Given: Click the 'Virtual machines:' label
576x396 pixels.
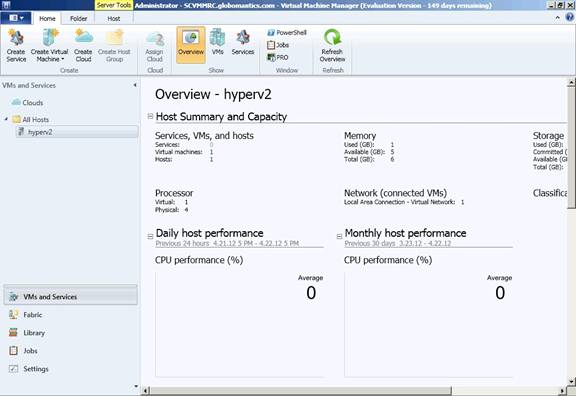Looking at the screenshot, I should (x=179, y=152).
